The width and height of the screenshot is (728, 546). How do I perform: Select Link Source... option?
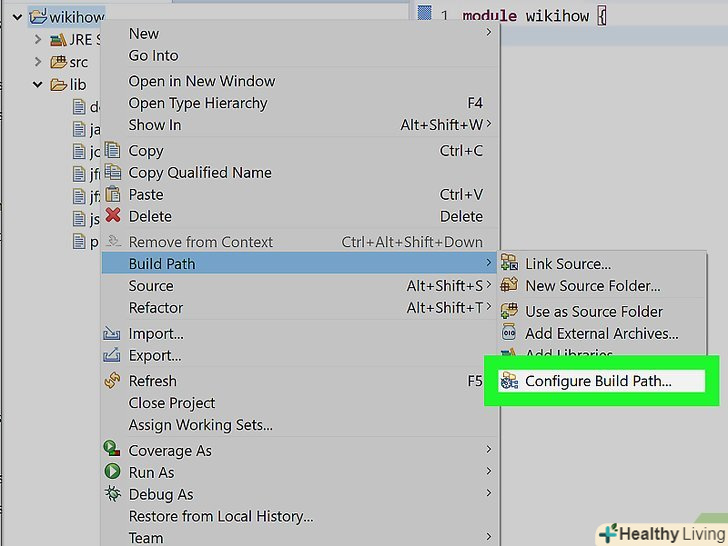pos(568,264)
